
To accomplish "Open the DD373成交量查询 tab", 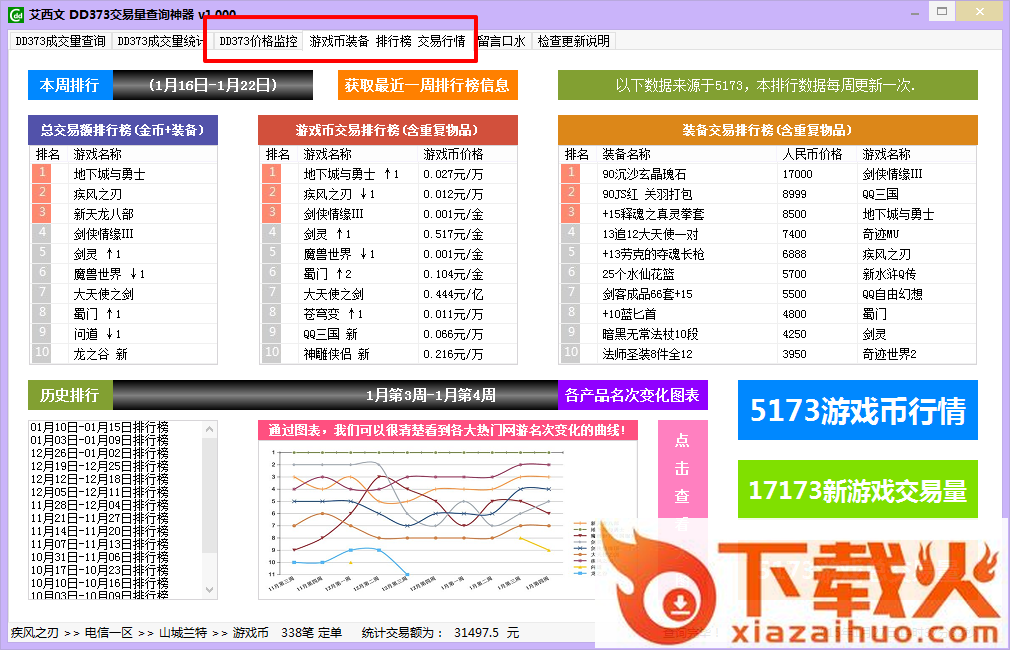I will tap(61, 41).
